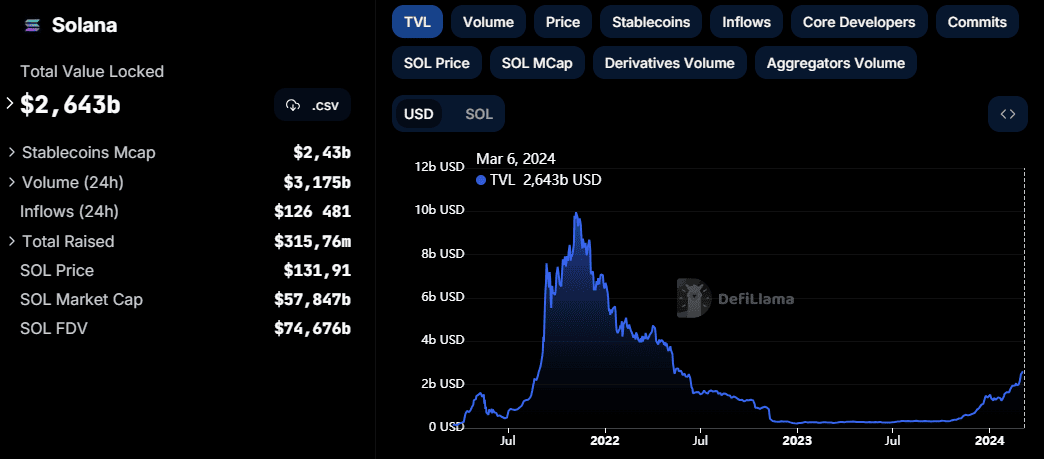This screenshot has height=459, width=1044.
Task: Click the $57,847b market cap value
Action: [312, 300]
